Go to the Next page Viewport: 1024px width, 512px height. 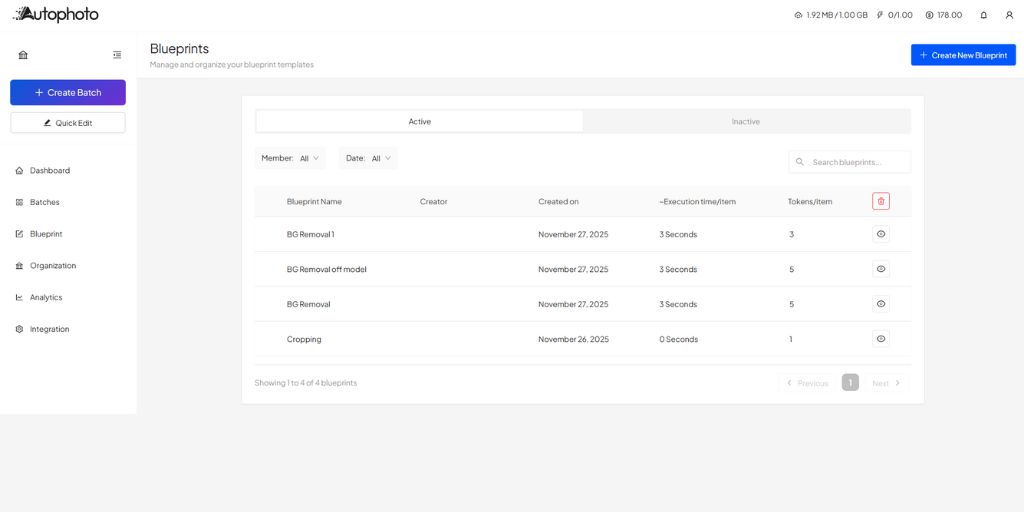coord(886,383)
